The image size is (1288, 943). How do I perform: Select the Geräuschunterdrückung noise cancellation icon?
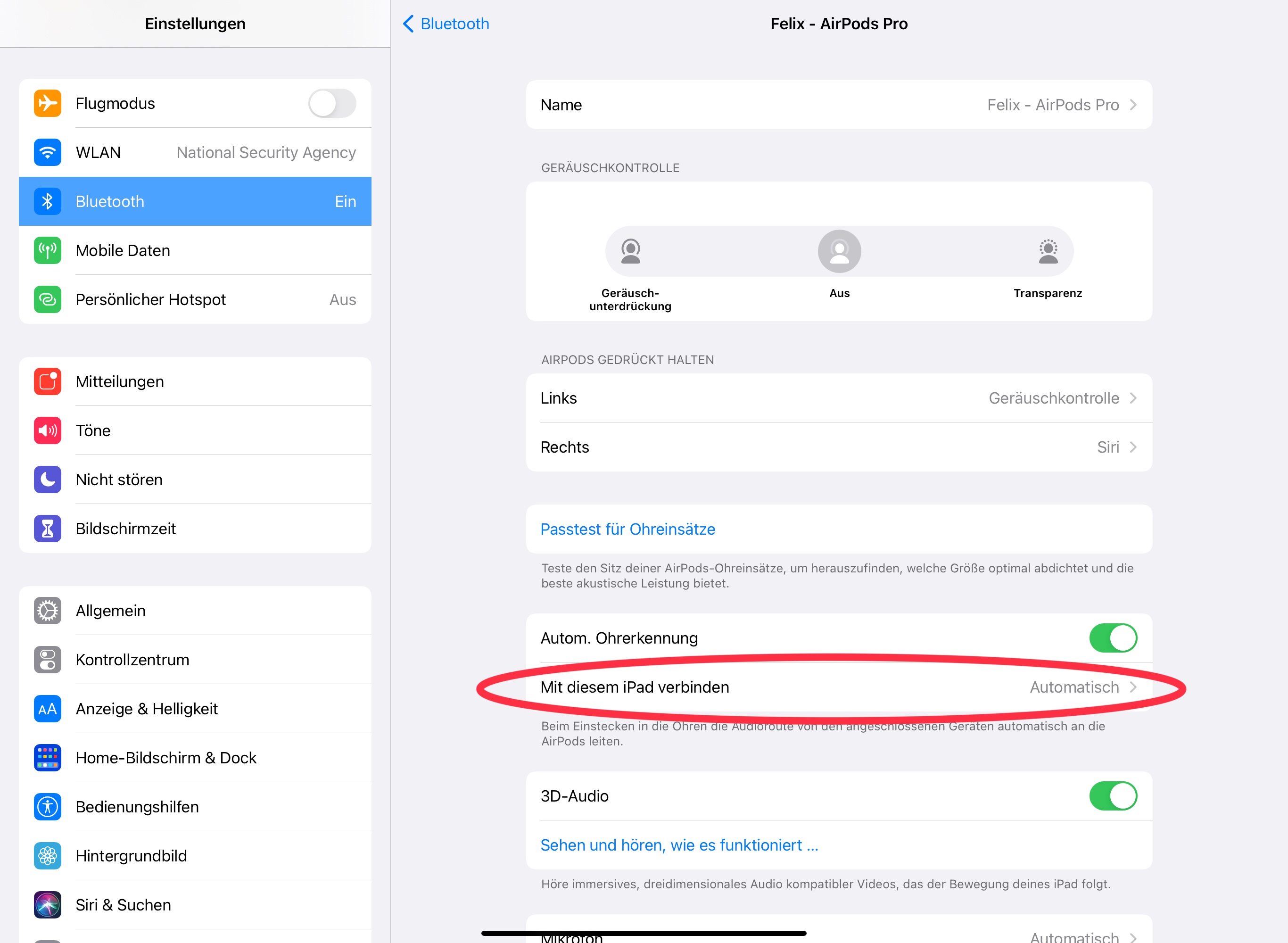tap(630, 251)
